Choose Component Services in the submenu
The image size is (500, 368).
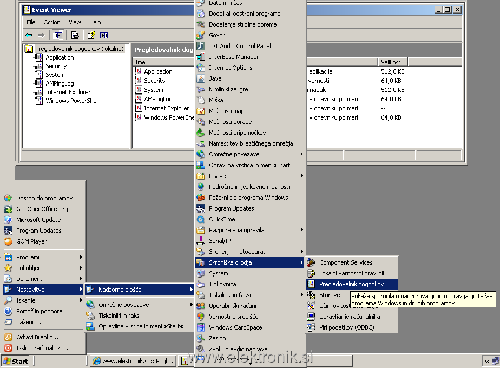(x=352, y=262)
